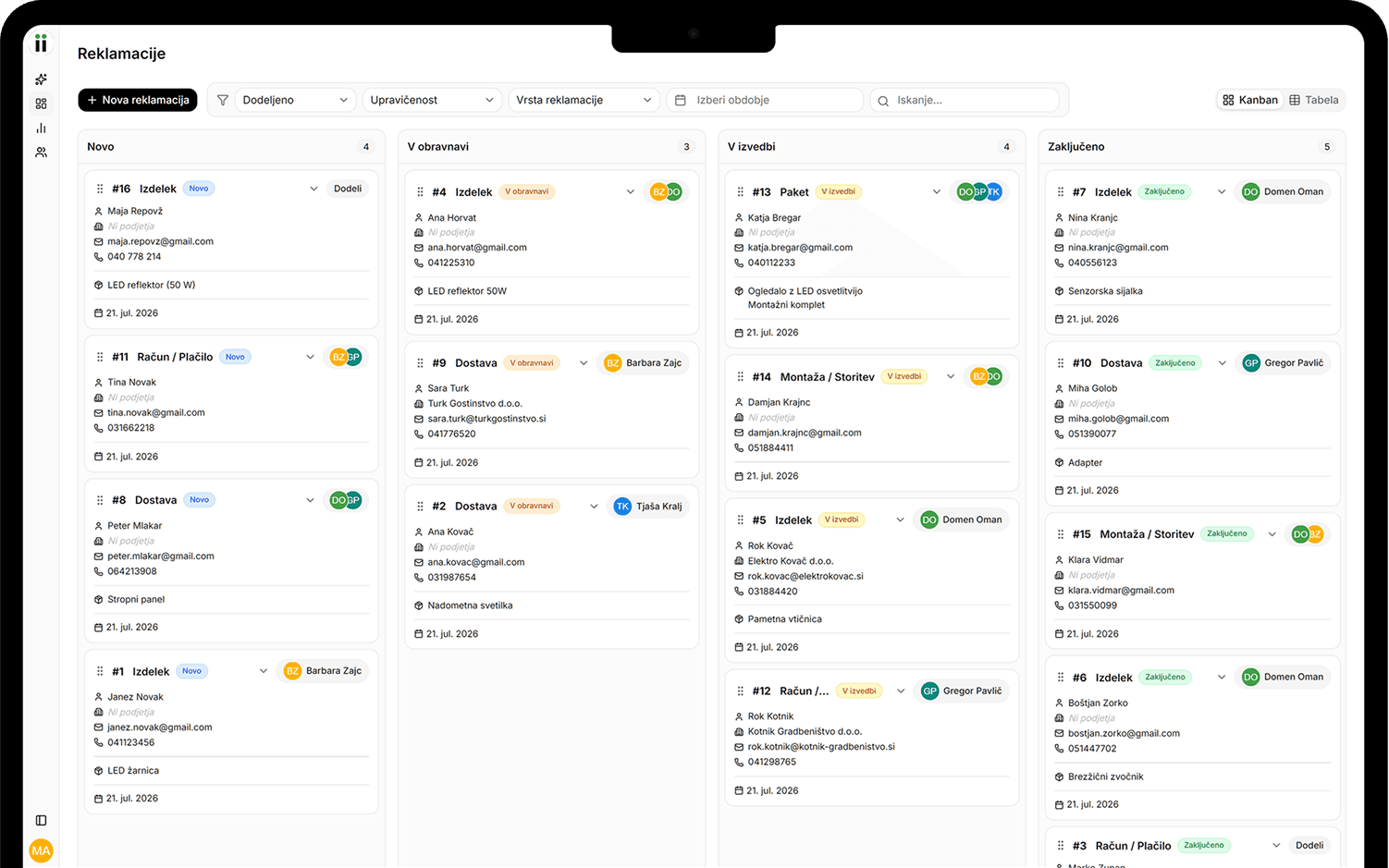Toggle the sidebar panel icon
The width and height of the screenshot is (1389, 868).
tap(41, 820)
